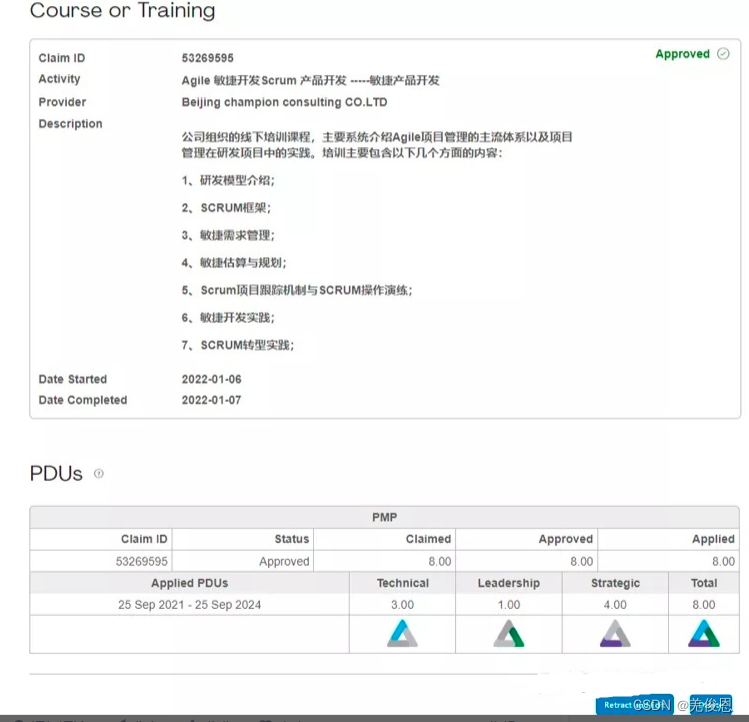Click description item 6 敏捷开发实践
The width and height of the screenshot is (749, 722).
pos(228,317)
